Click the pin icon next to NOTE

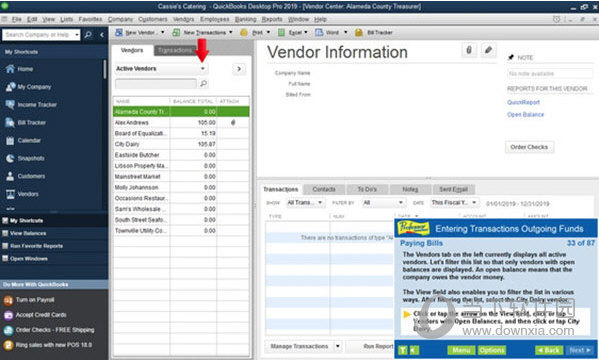[511, 57]
